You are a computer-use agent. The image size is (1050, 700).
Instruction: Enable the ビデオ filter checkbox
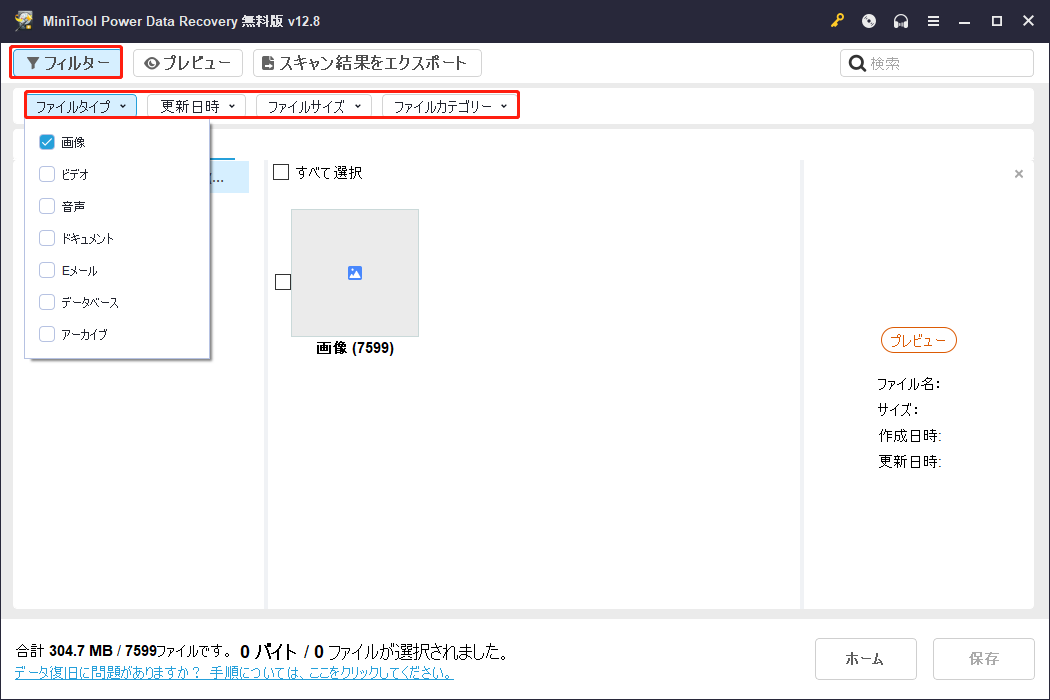point(46,173)
